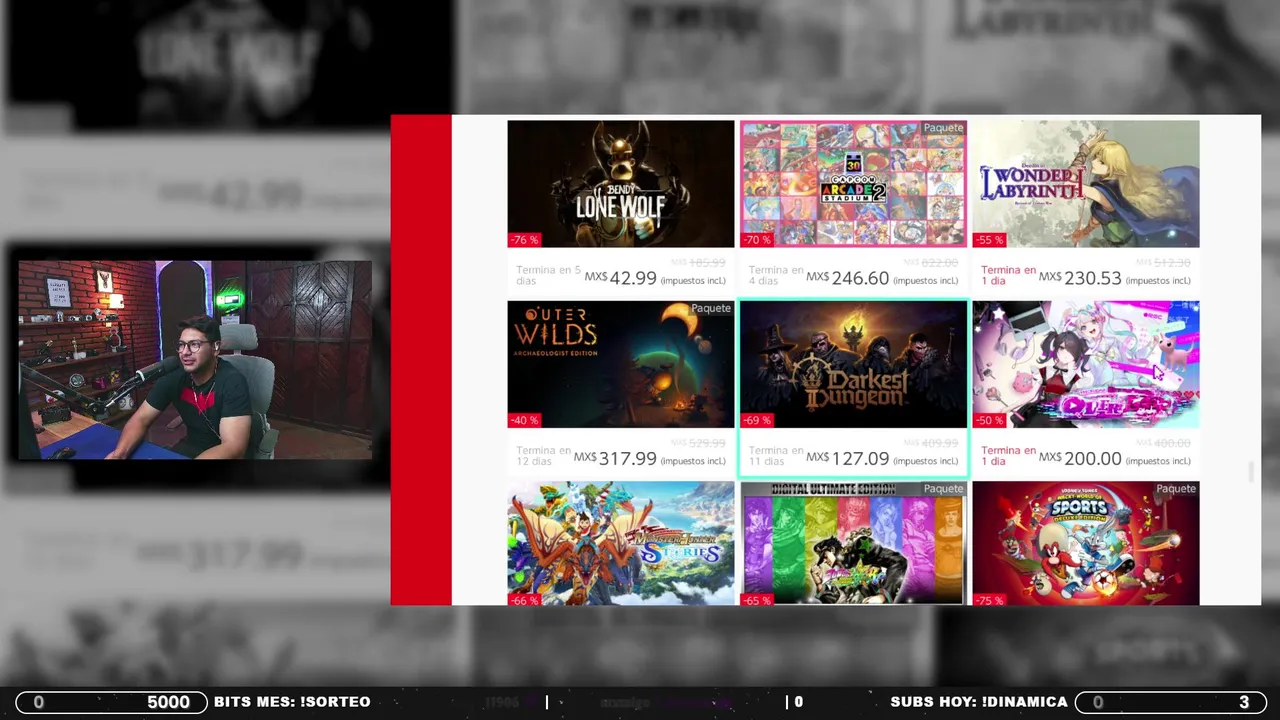The image size is (1280, 720).
Task: Click the subs progress bar showing 3
Action: 1171,702
